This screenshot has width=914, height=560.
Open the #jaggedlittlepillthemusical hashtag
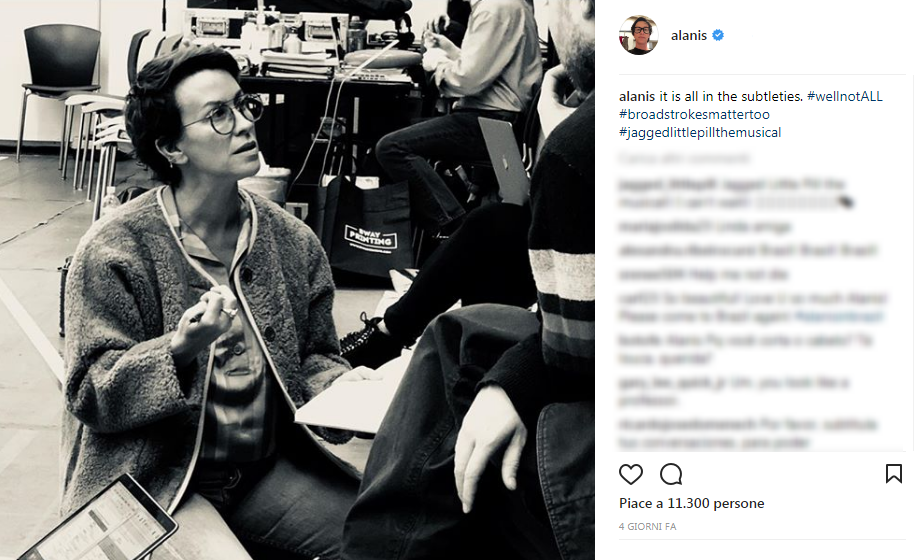[x=700, y=132]
